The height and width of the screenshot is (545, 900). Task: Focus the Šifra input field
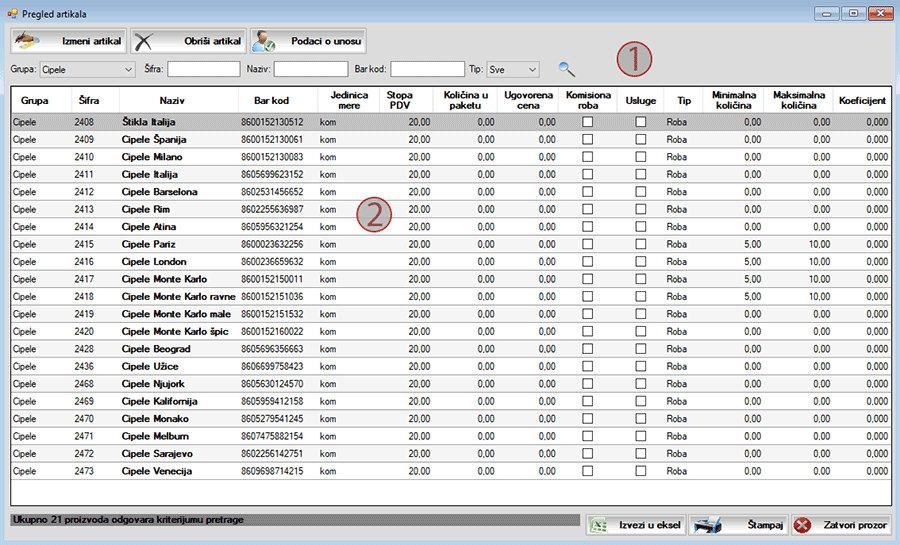[x=204, y=69]
